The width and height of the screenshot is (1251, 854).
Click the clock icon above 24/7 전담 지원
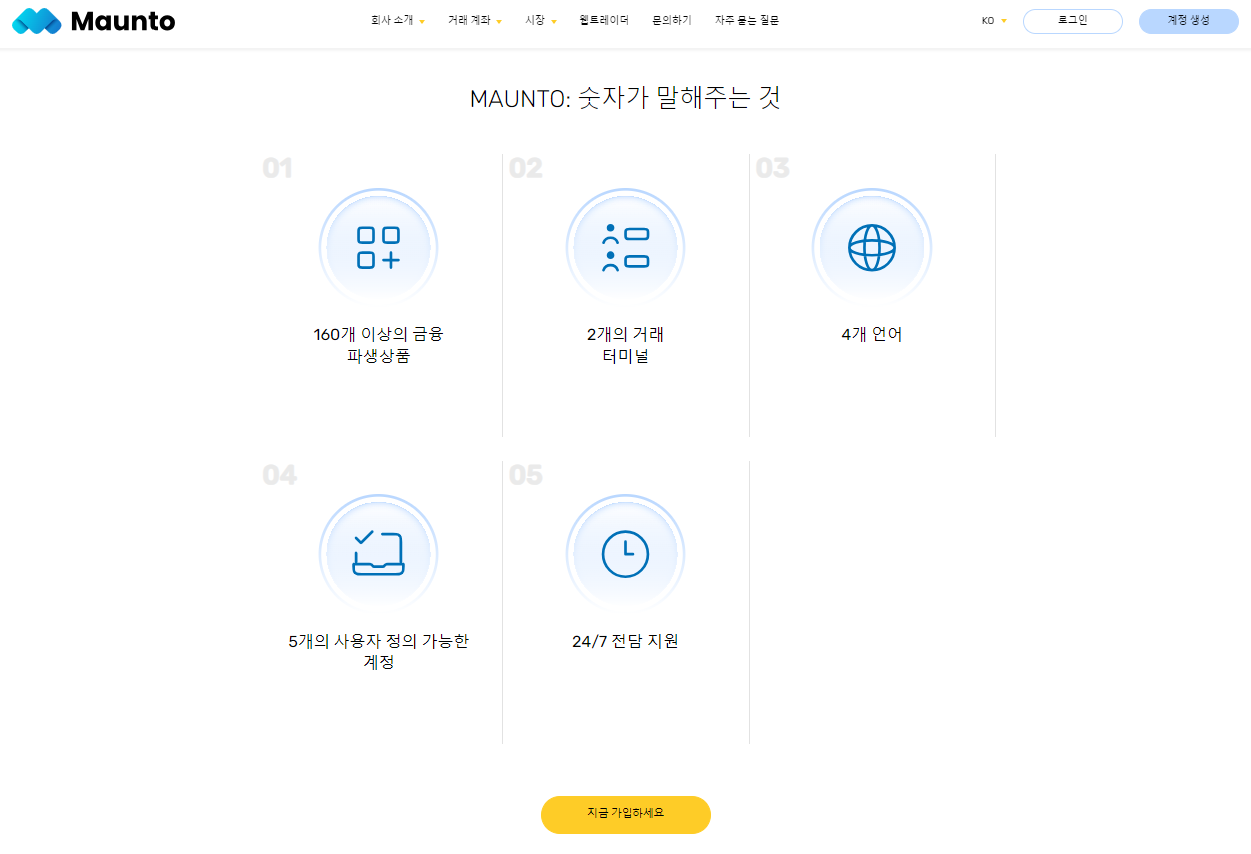pos(625,554)
